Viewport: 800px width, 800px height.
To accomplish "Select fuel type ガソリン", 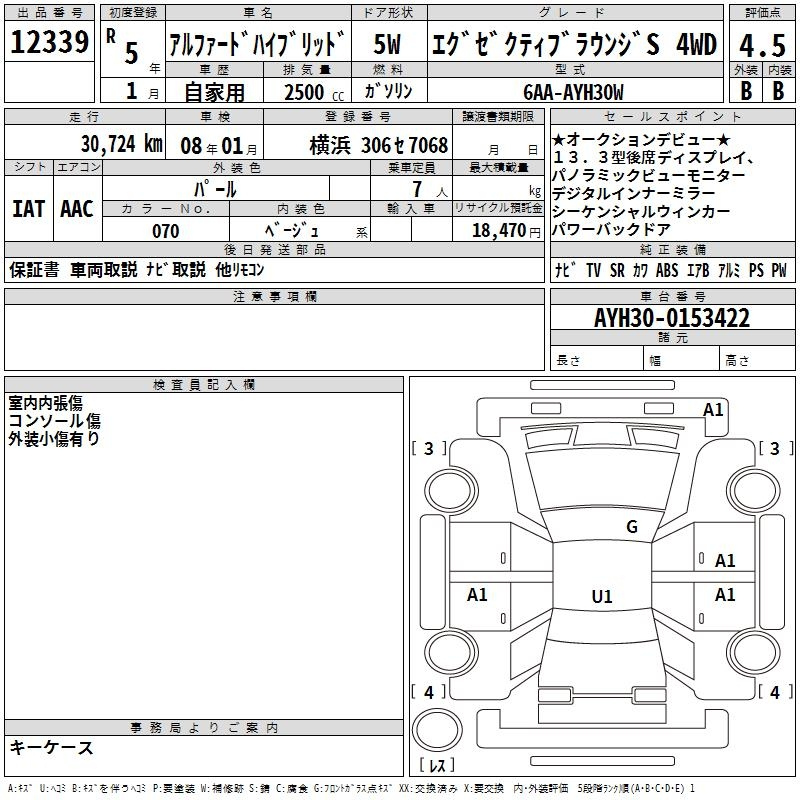I will tap(388, 91).
